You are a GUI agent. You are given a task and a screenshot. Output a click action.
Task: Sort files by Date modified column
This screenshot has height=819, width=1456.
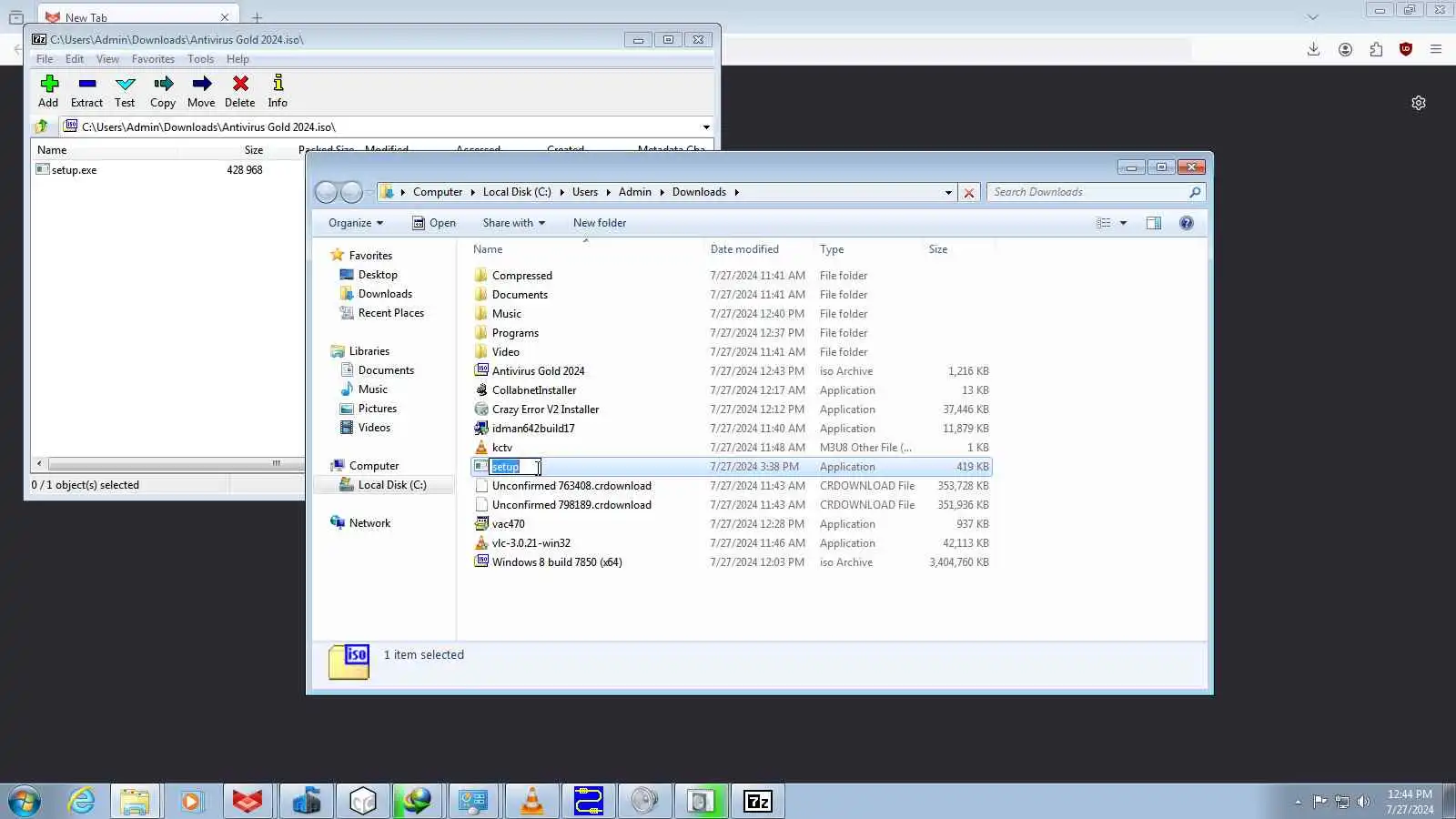[x=744, y=249]
